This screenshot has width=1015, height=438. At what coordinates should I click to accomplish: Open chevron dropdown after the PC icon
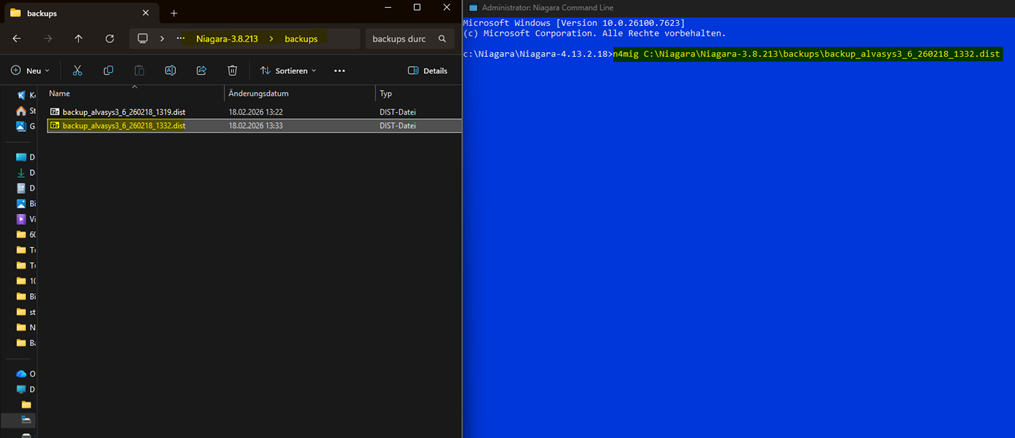(x=162, y=39)
